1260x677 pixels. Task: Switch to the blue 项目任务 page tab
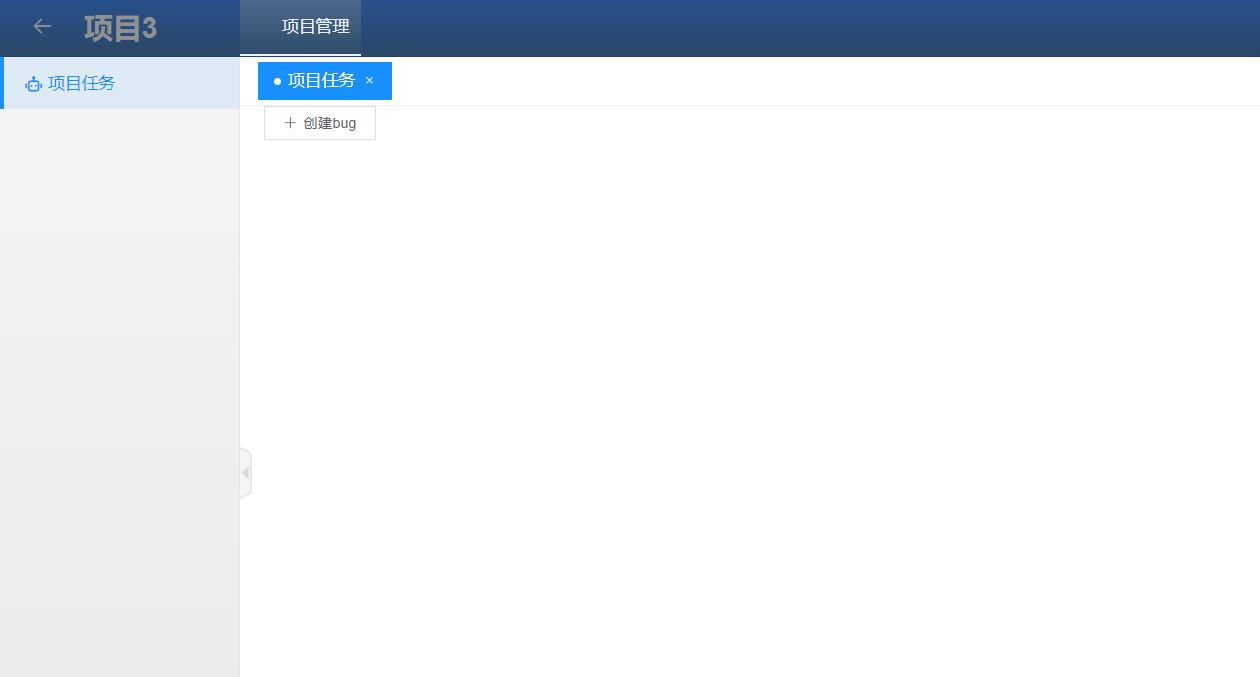point(325,81)
